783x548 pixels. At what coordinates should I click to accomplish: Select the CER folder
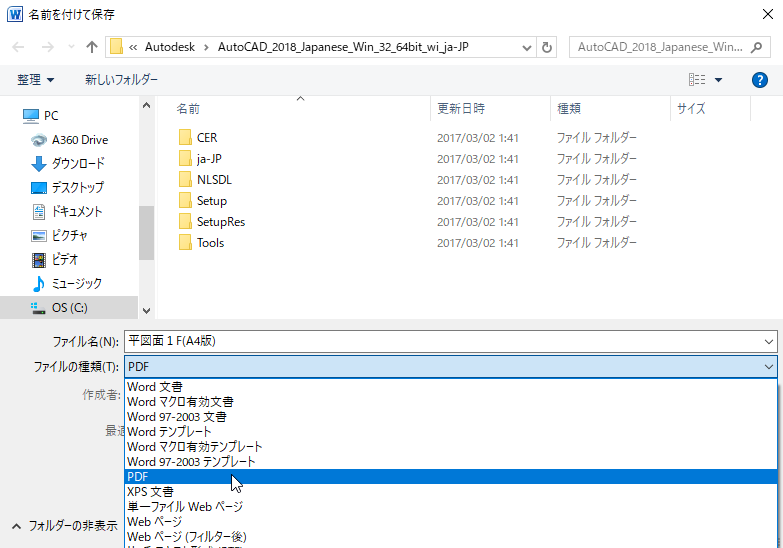pyautogui.click(x=207, y=138)
